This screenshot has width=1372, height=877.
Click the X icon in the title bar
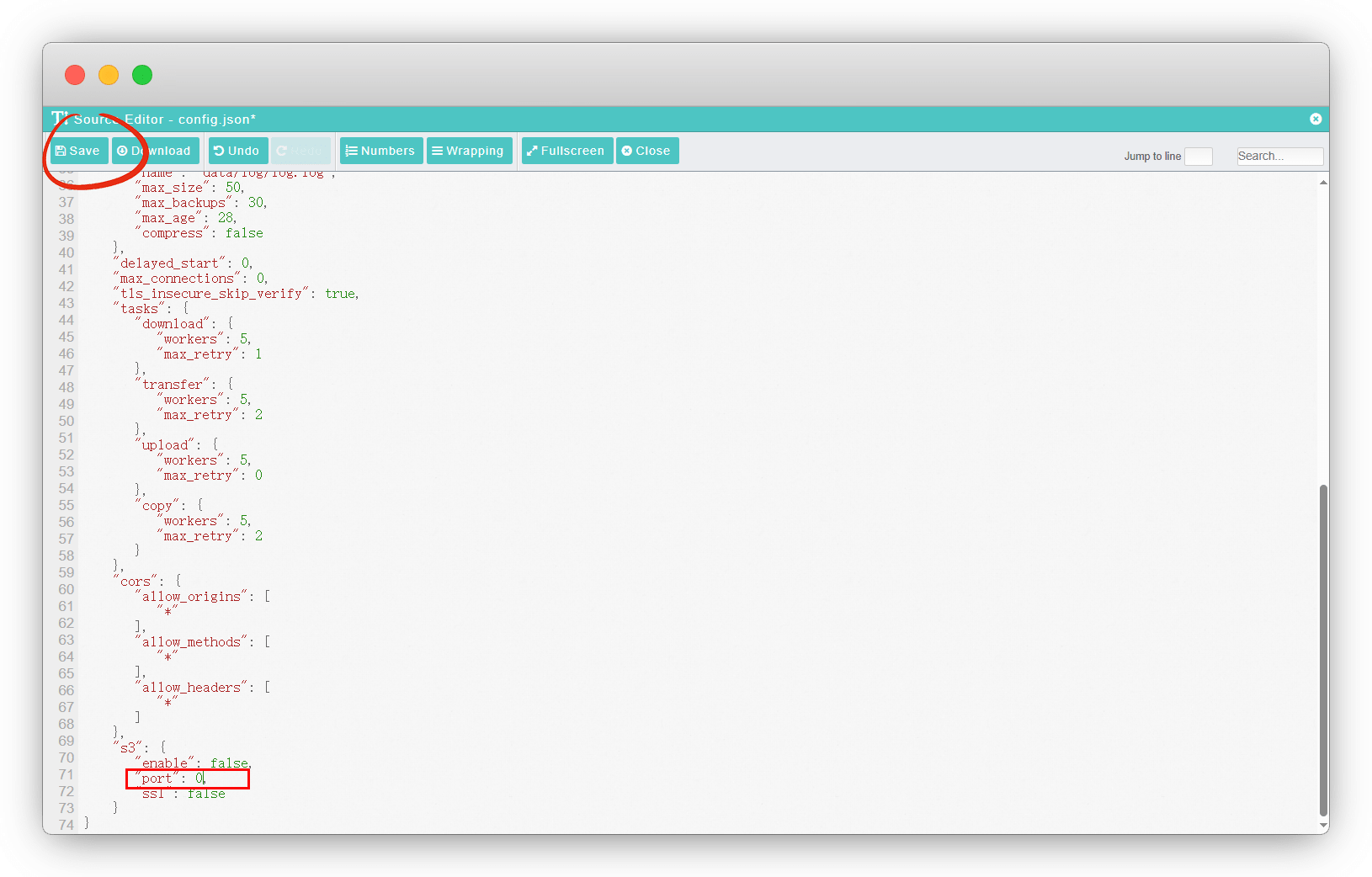click(x=1316, y=119)
